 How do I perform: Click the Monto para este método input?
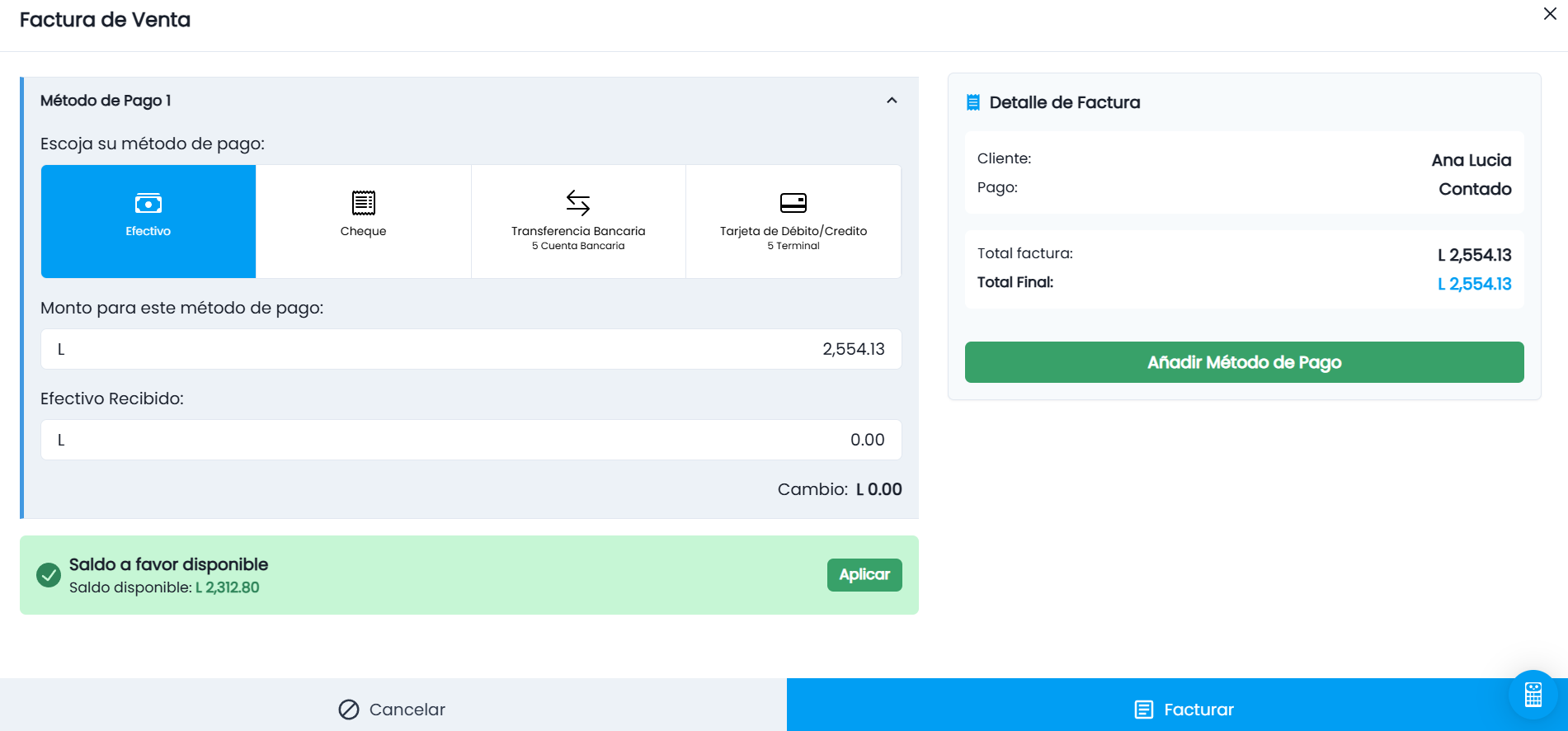click(471, 349)
